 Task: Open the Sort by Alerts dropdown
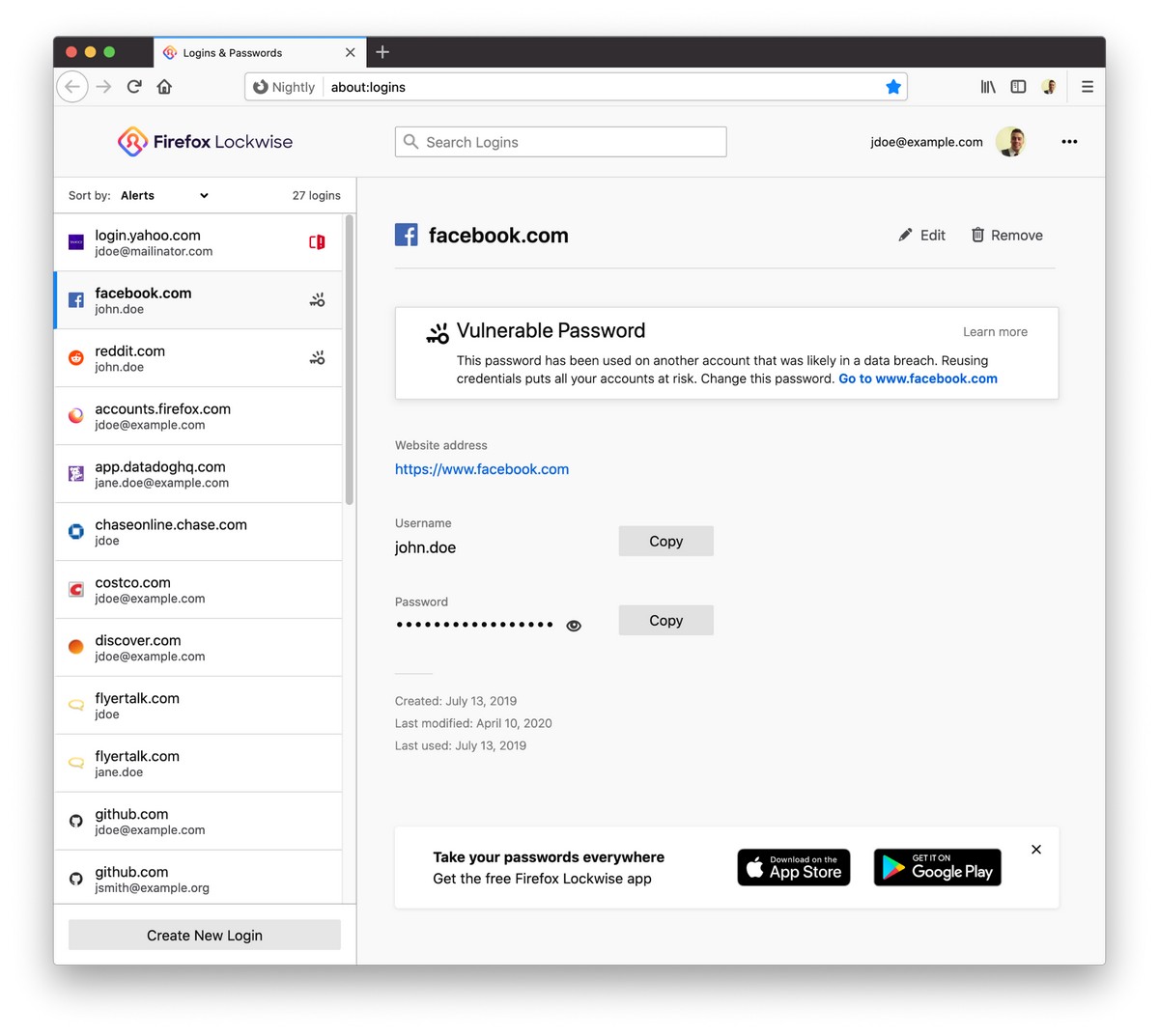coord(164,195)
